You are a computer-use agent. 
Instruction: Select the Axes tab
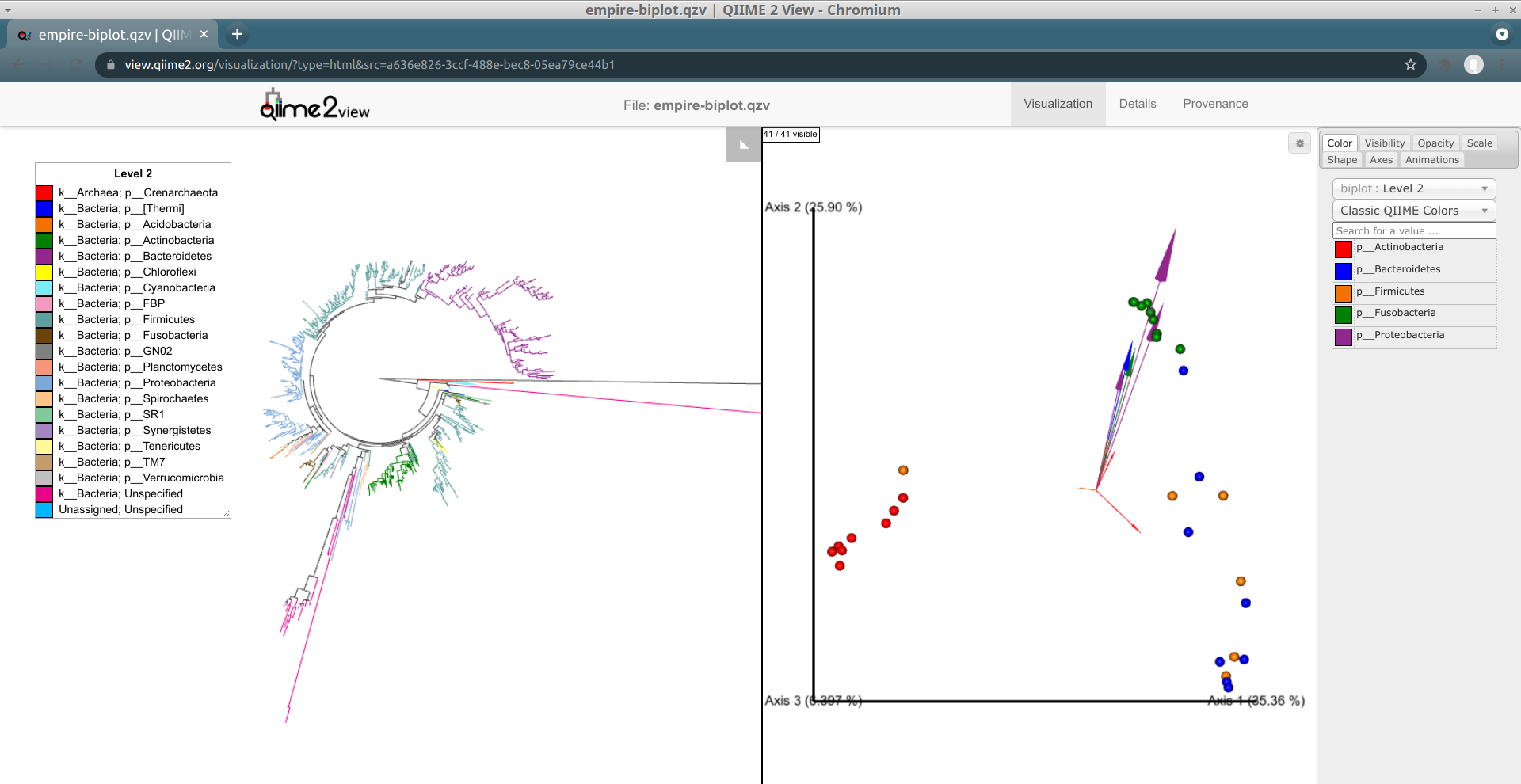[1381, 160]
